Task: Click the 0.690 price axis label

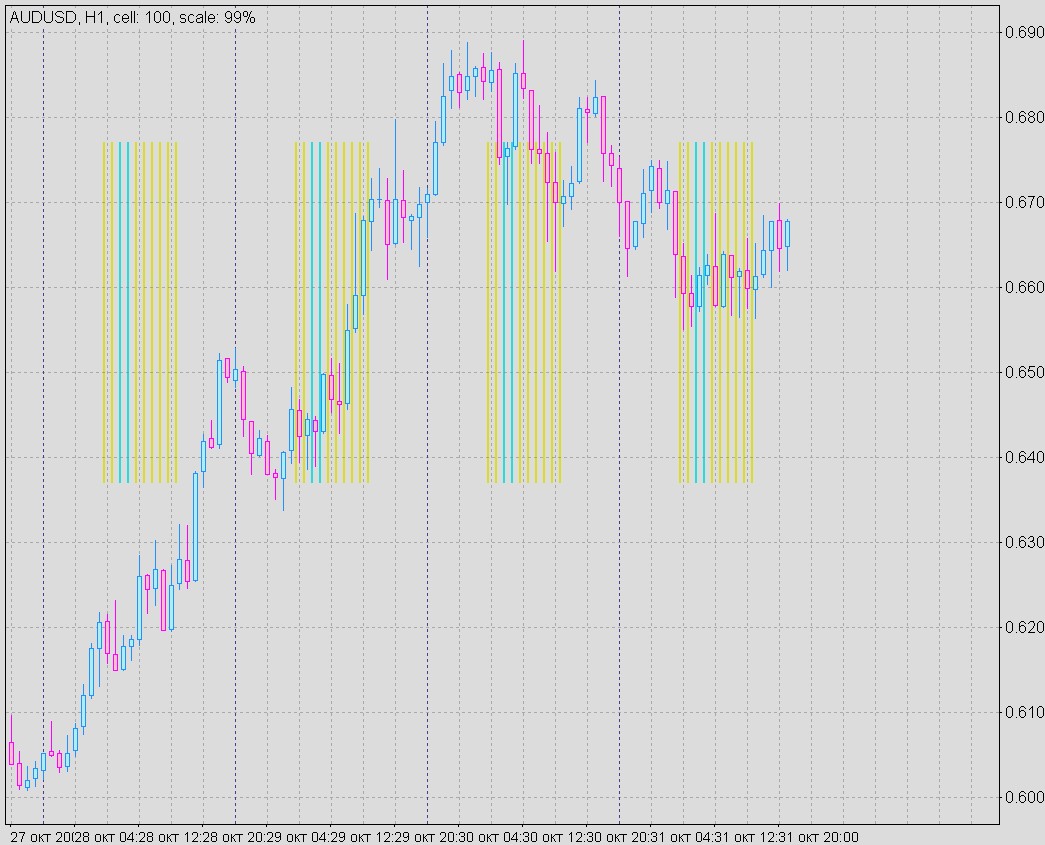Action: (x=1023, y=33)
